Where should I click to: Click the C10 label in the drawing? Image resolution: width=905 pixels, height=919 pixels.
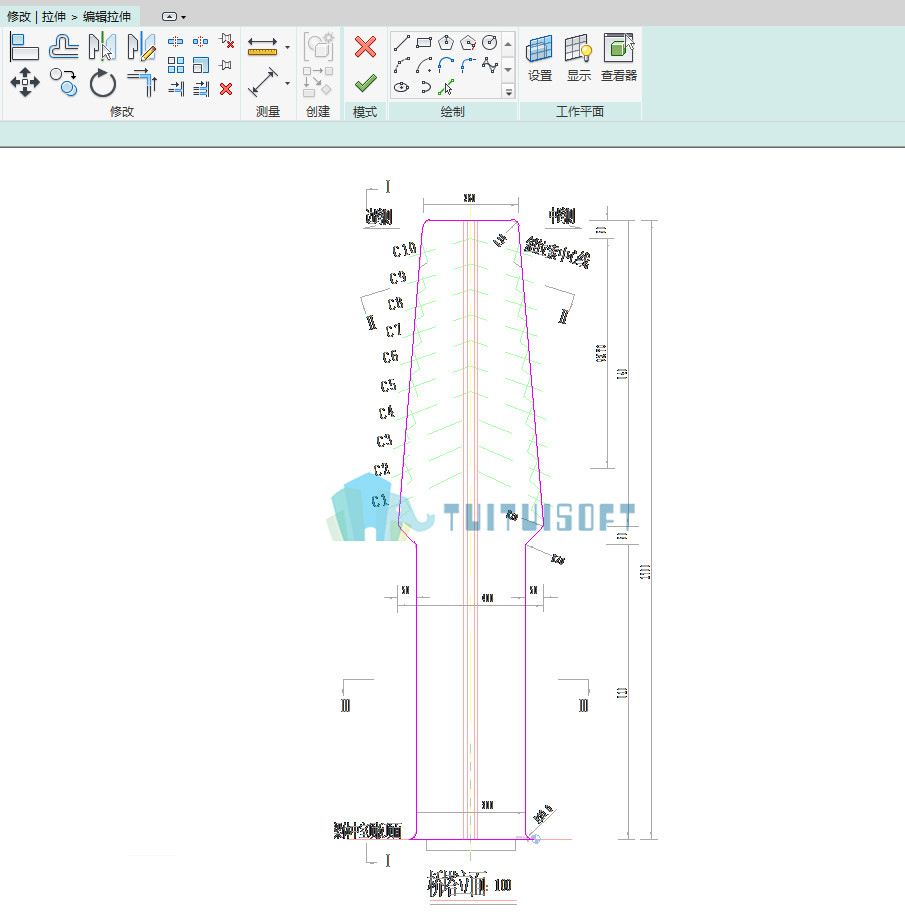404,250
